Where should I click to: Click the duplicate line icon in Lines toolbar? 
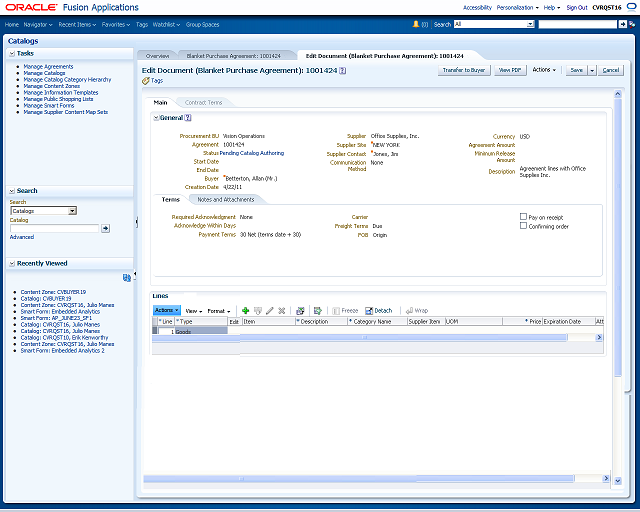(258, 311)
